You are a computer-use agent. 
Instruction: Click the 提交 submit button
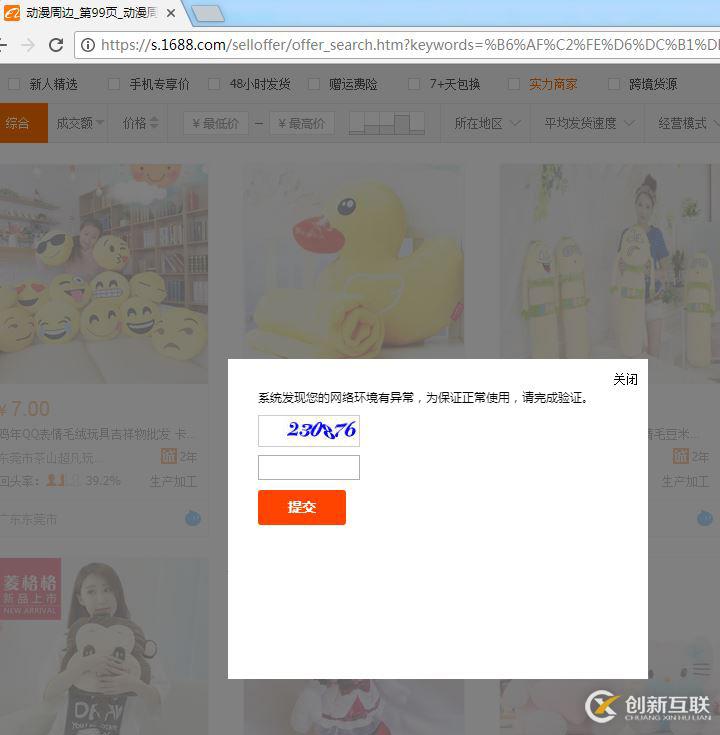[x=302, y=507]
